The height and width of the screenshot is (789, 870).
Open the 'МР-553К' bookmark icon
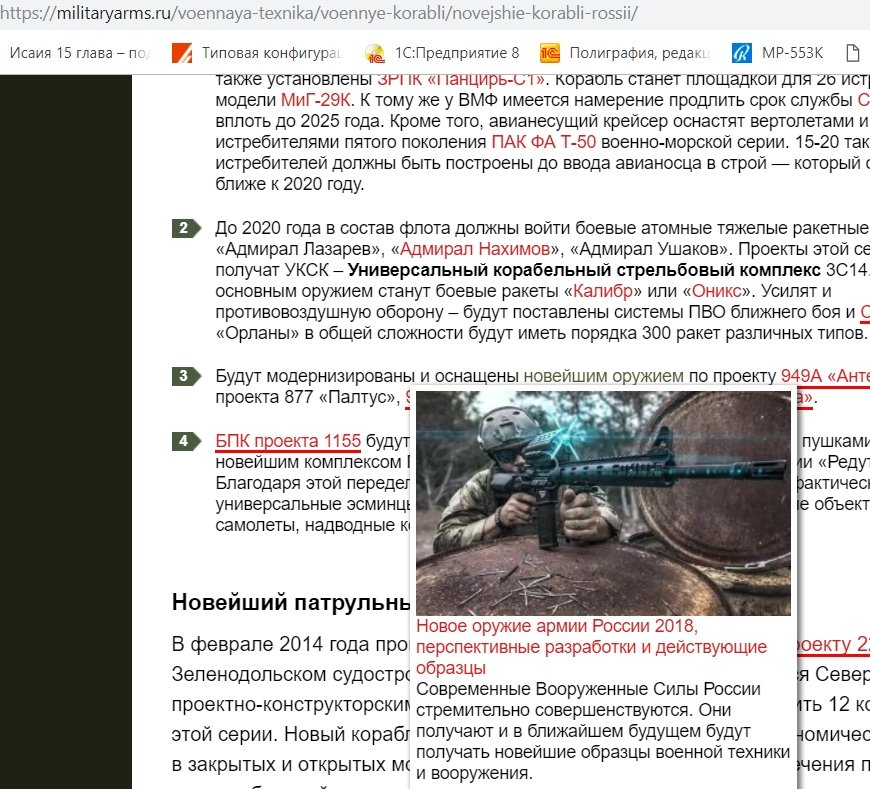coord(742,53)
